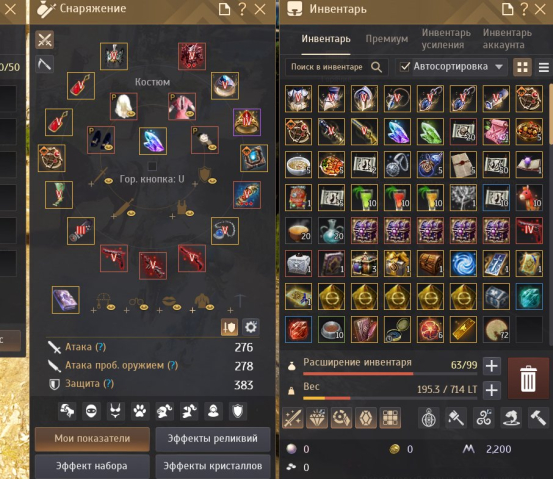Toggle the sword-shield display button
Viewport: 553px width, 479px height.
(229, 327)
